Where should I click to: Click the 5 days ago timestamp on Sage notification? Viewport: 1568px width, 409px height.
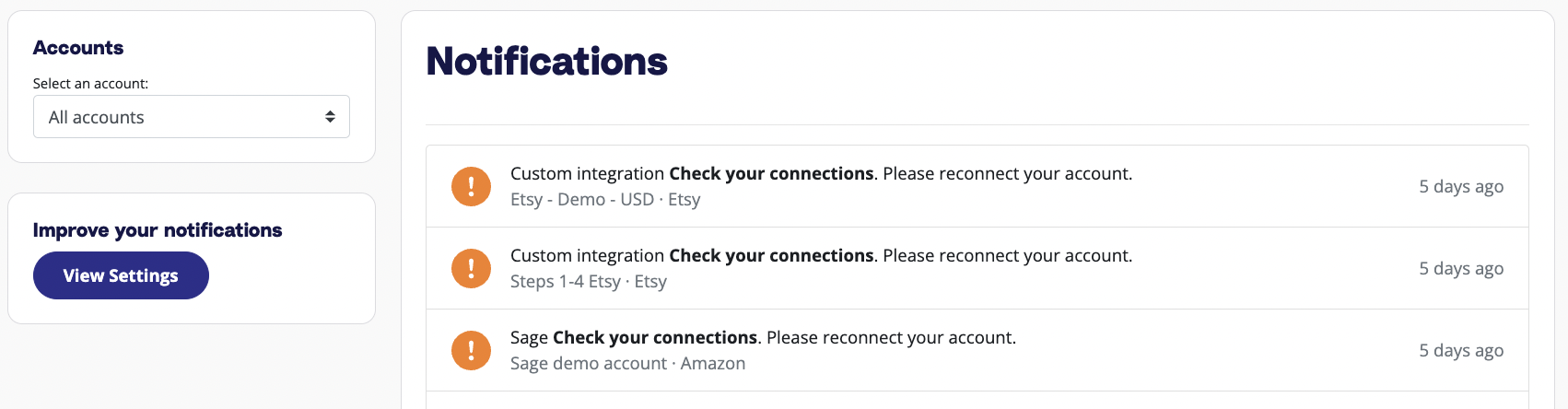1461,350
